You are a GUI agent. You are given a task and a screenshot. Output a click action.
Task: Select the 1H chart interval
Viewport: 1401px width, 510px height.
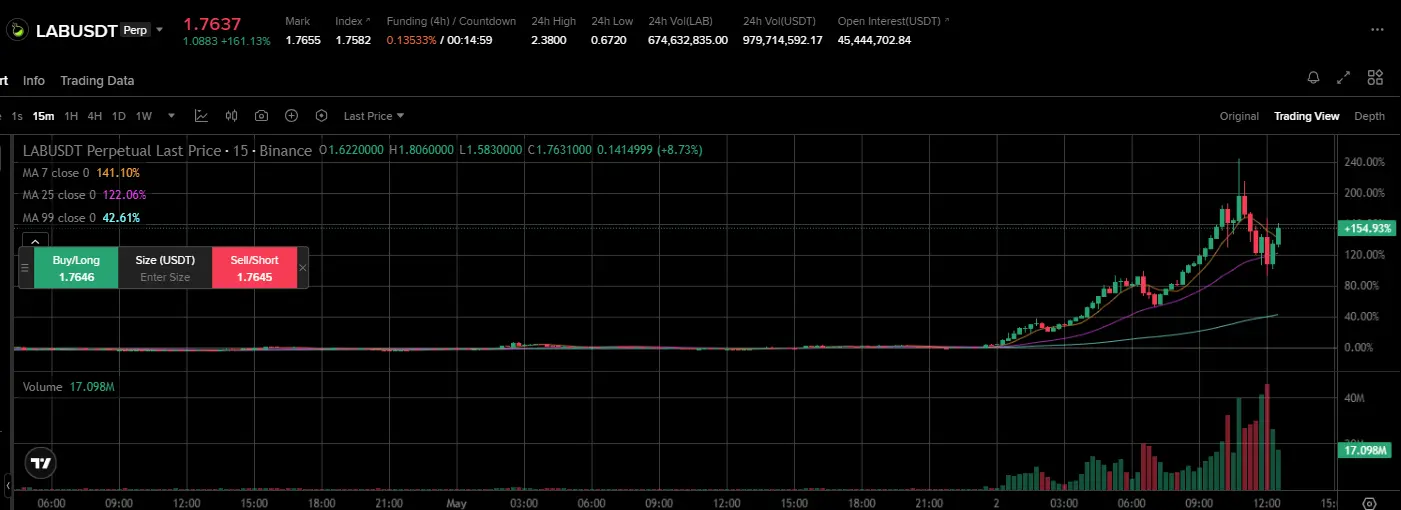(71, 116)
